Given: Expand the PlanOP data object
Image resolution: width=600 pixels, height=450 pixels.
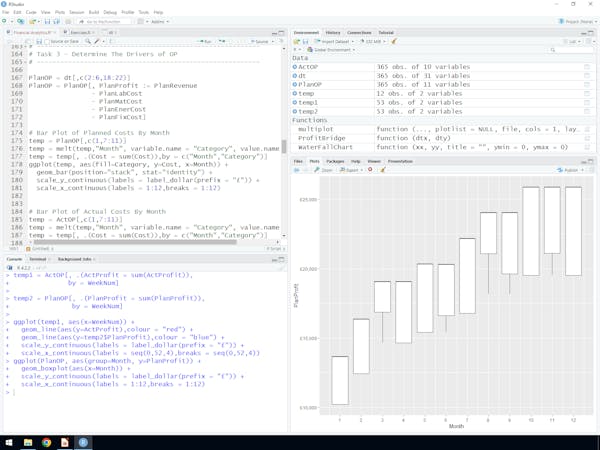Looking at the screenshot, I should pos(295,85).
